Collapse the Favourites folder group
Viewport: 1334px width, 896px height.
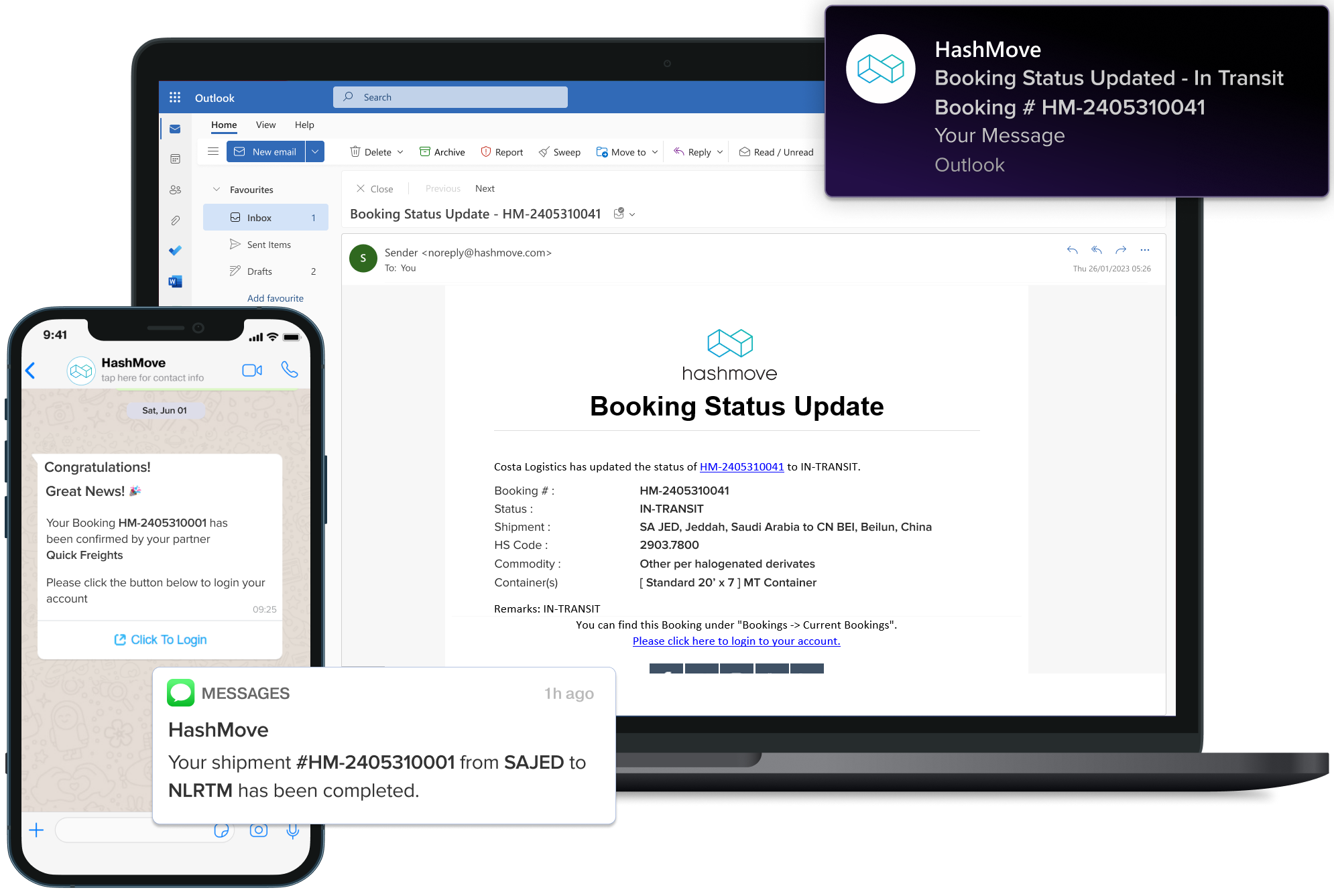[217, 190]
